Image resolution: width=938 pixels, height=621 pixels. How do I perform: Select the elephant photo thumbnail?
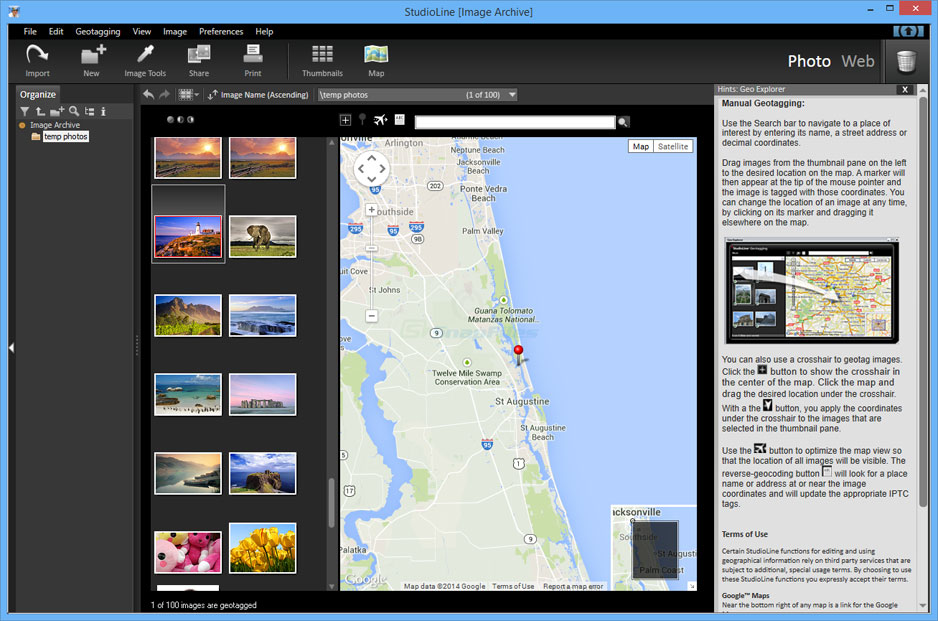(x=262, y=236)
